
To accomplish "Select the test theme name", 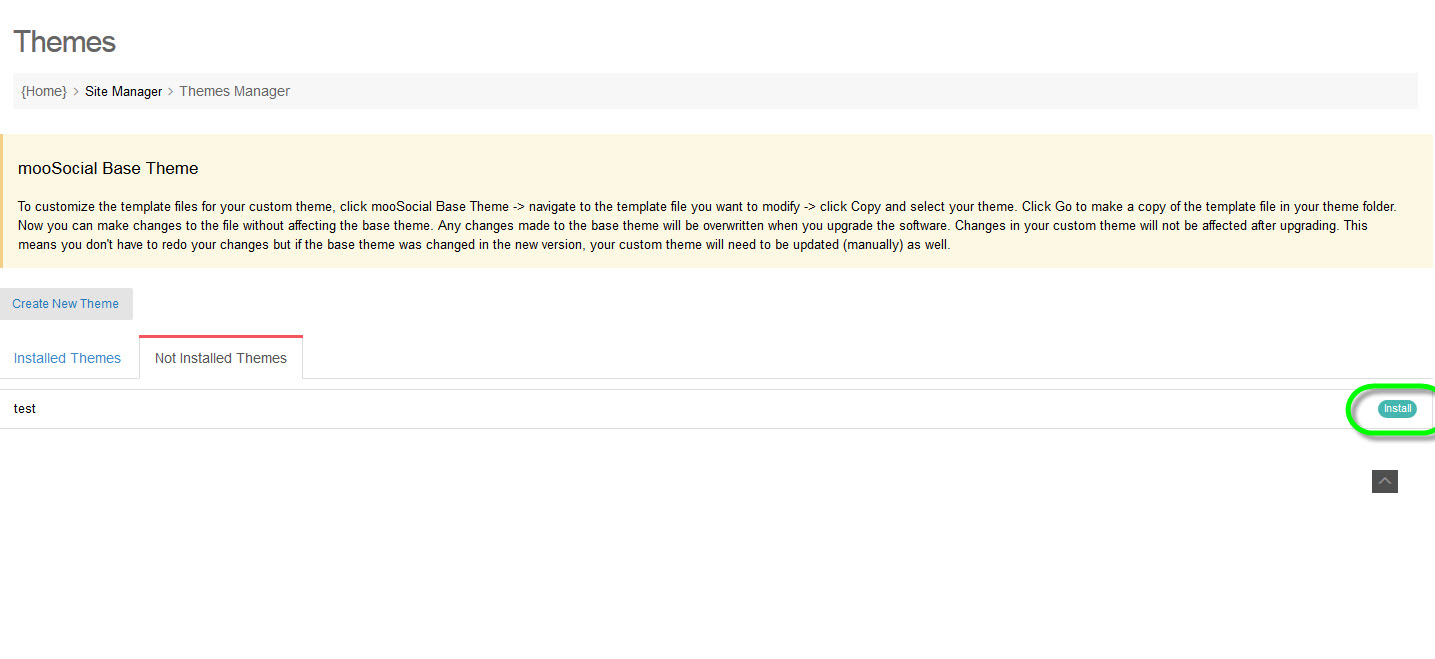I will tap(25, 409).
